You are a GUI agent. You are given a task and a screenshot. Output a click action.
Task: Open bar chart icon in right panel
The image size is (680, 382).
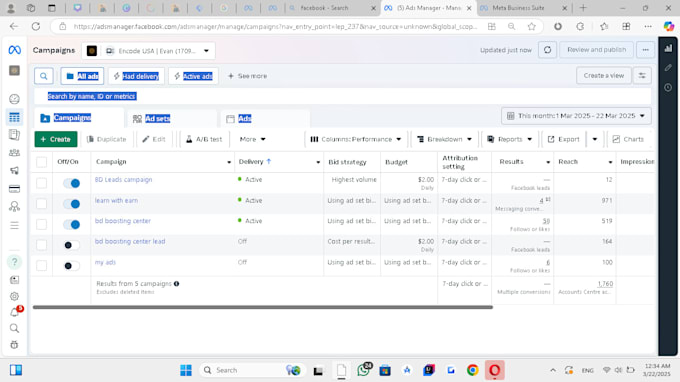[x=668, y=48]
